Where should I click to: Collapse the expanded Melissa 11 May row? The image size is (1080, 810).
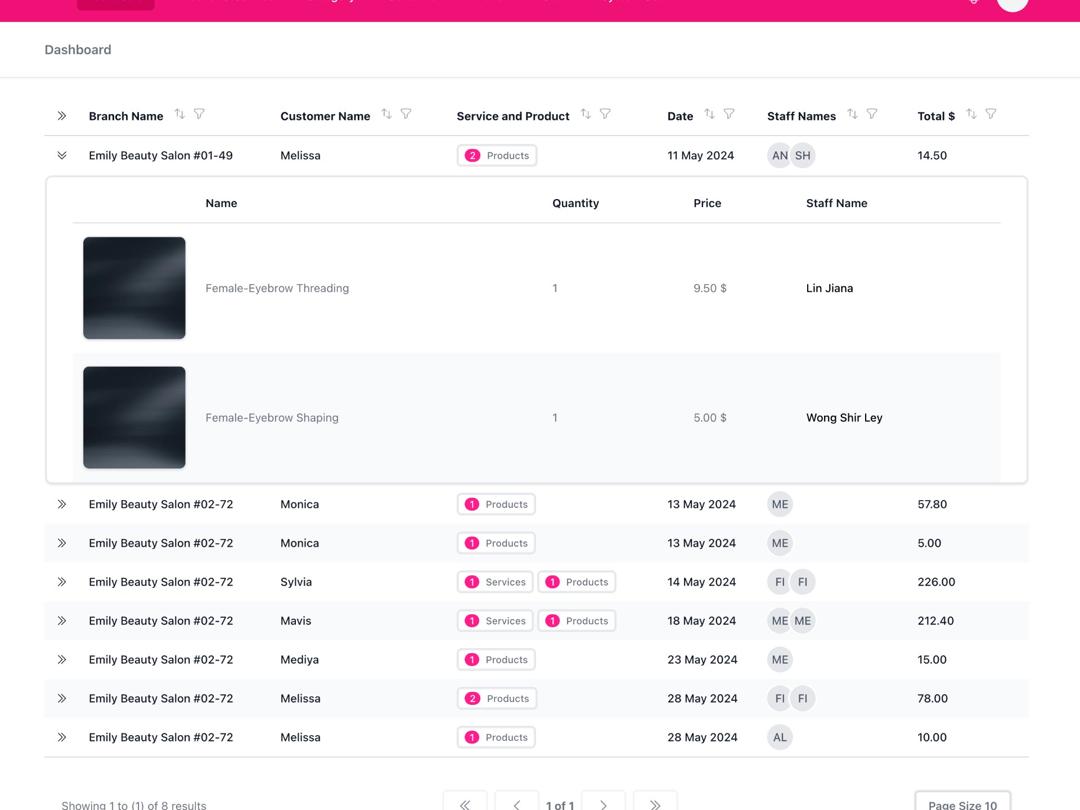pyautogui.click(x=62, y=156)
